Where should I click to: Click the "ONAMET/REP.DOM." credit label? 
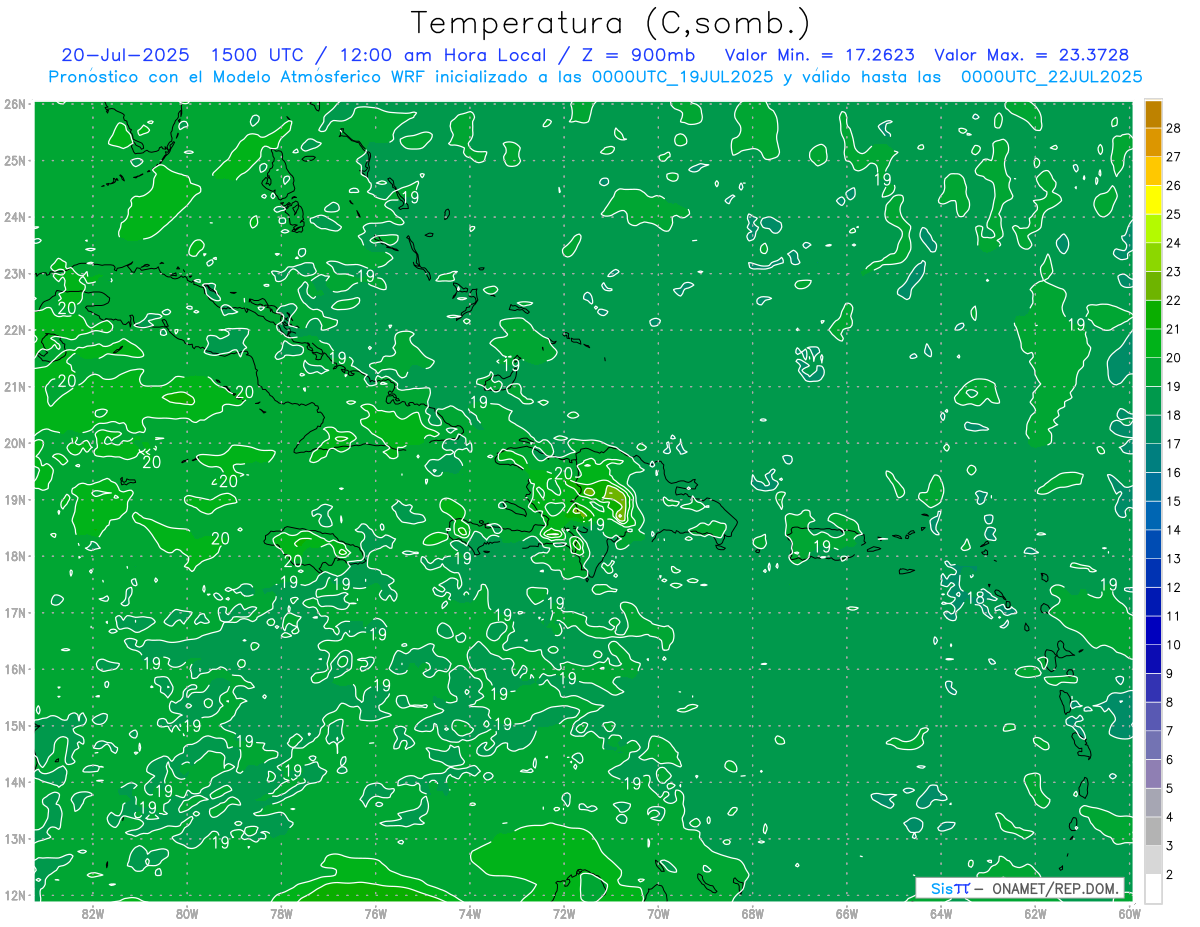(1056, 888)
